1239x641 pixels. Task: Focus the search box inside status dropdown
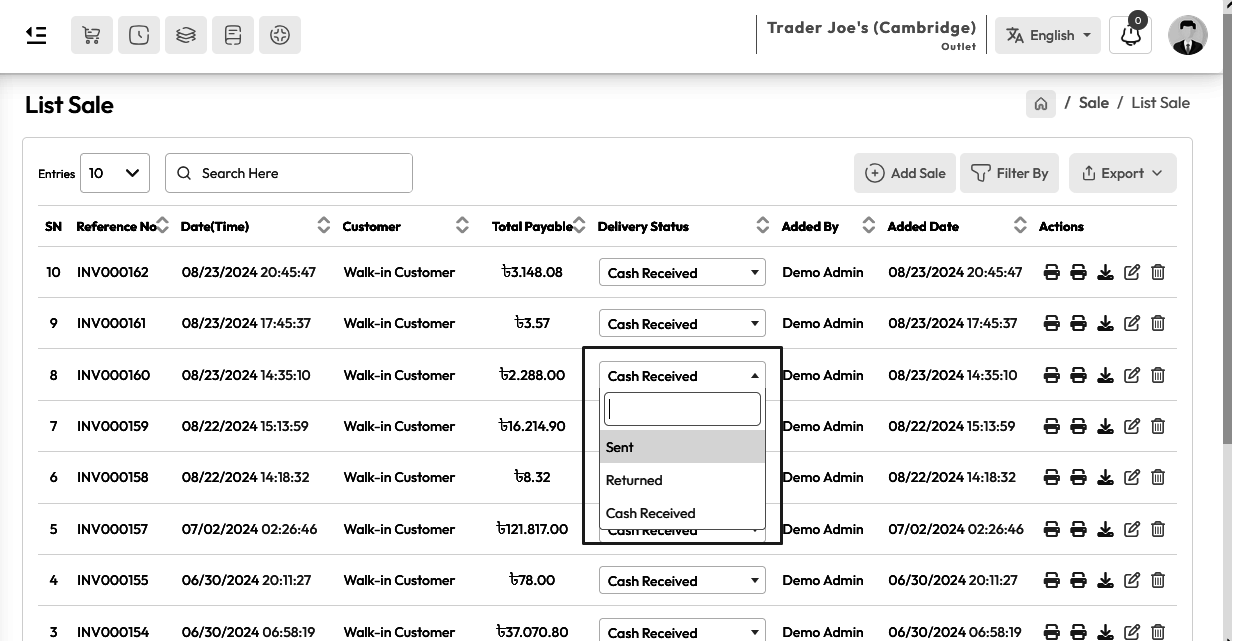click(x=682, y=409)
